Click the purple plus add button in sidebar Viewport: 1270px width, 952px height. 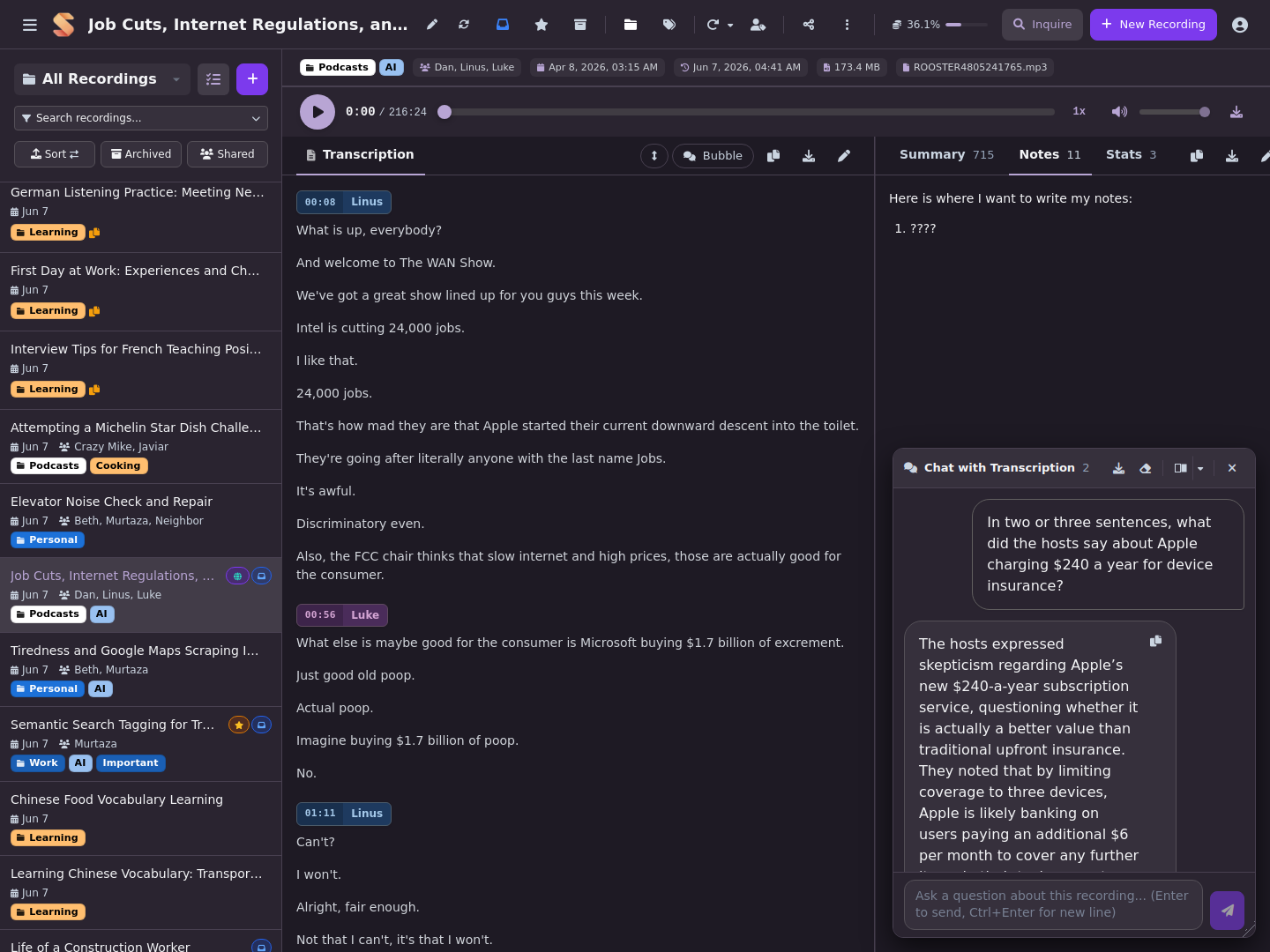(252, 79)
